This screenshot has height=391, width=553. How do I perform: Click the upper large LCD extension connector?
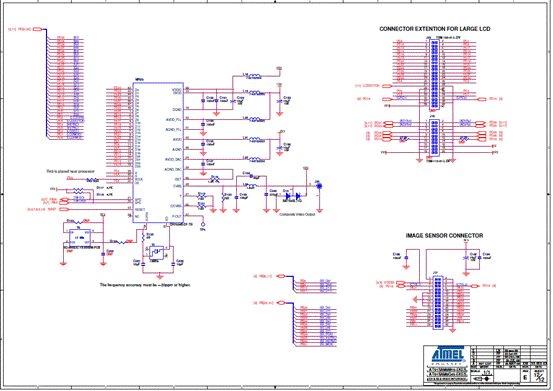tap(434, 74)
